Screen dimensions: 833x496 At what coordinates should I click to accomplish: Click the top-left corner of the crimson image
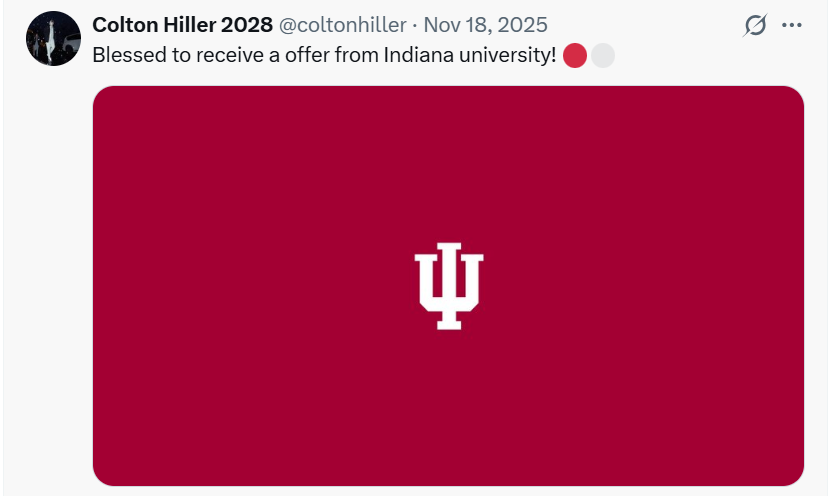click(112, 104)
